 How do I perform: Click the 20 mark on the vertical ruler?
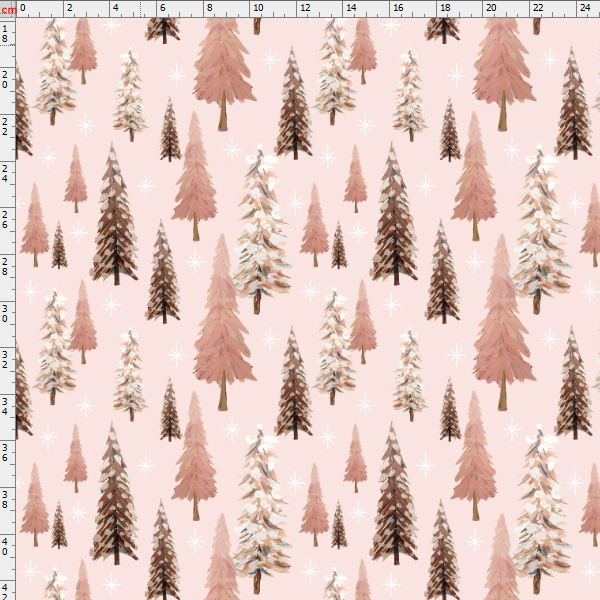point(5,80)
